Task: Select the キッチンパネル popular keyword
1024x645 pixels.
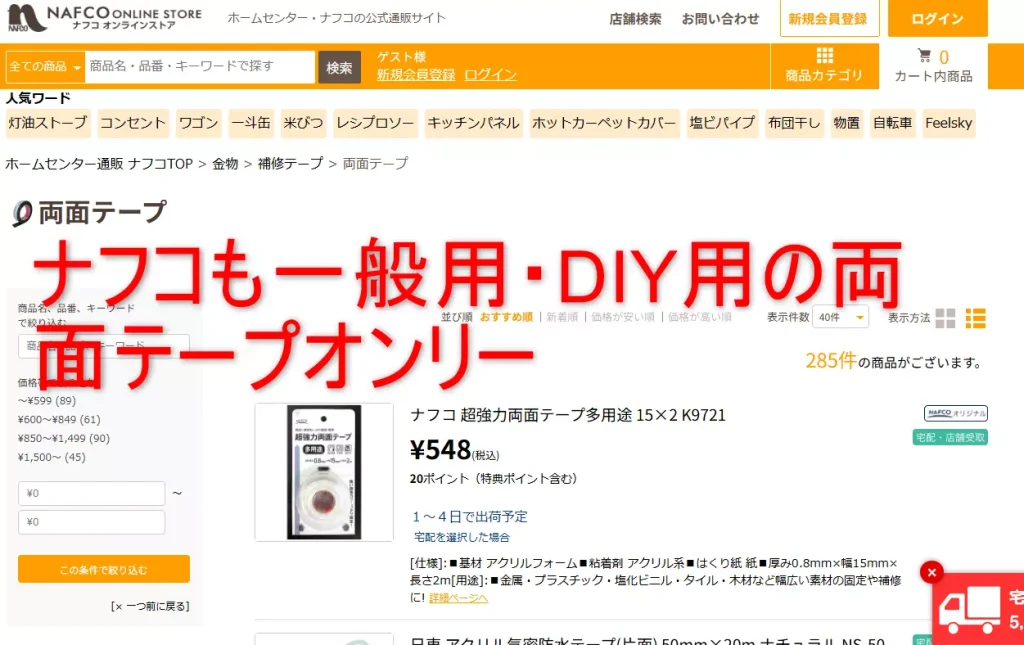Action: [x=473, y=123]
